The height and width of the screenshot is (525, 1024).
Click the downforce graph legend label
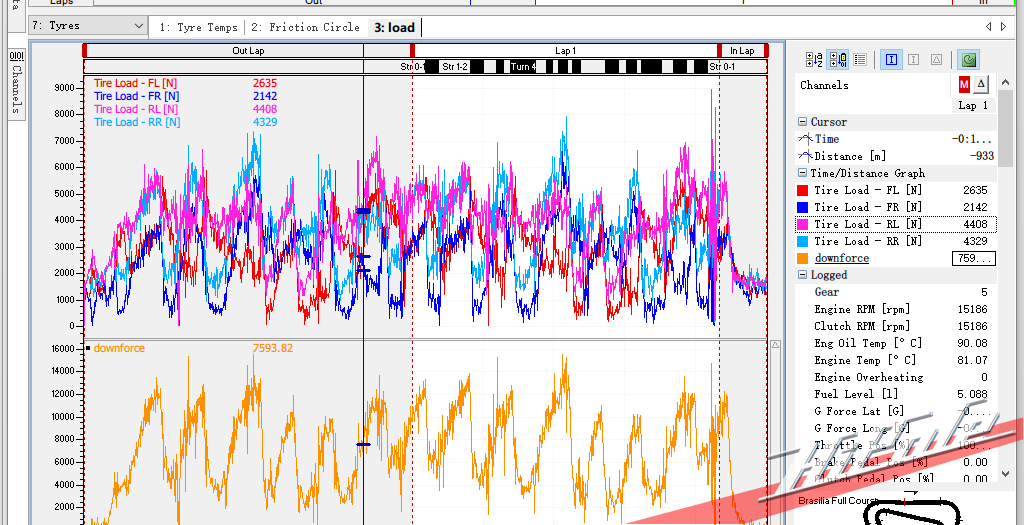point(119,348)
